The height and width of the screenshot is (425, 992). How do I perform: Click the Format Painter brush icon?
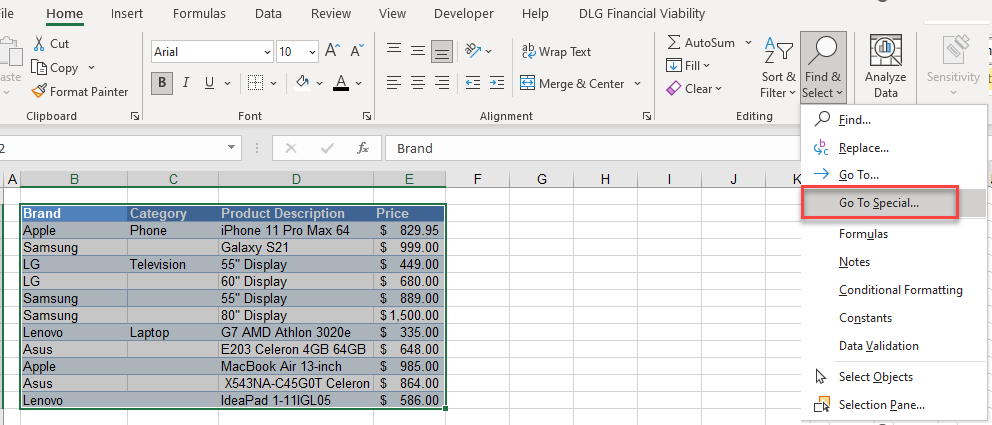pyautogui.click(x=39, y=92)
